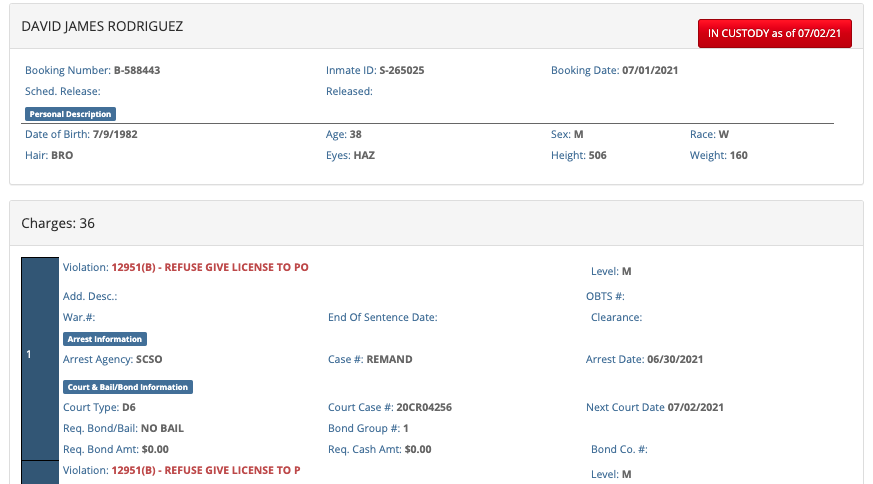This screenshot has height=484, width=873.
Task: Click the Case # REMAND value
Action: (389, 359)
